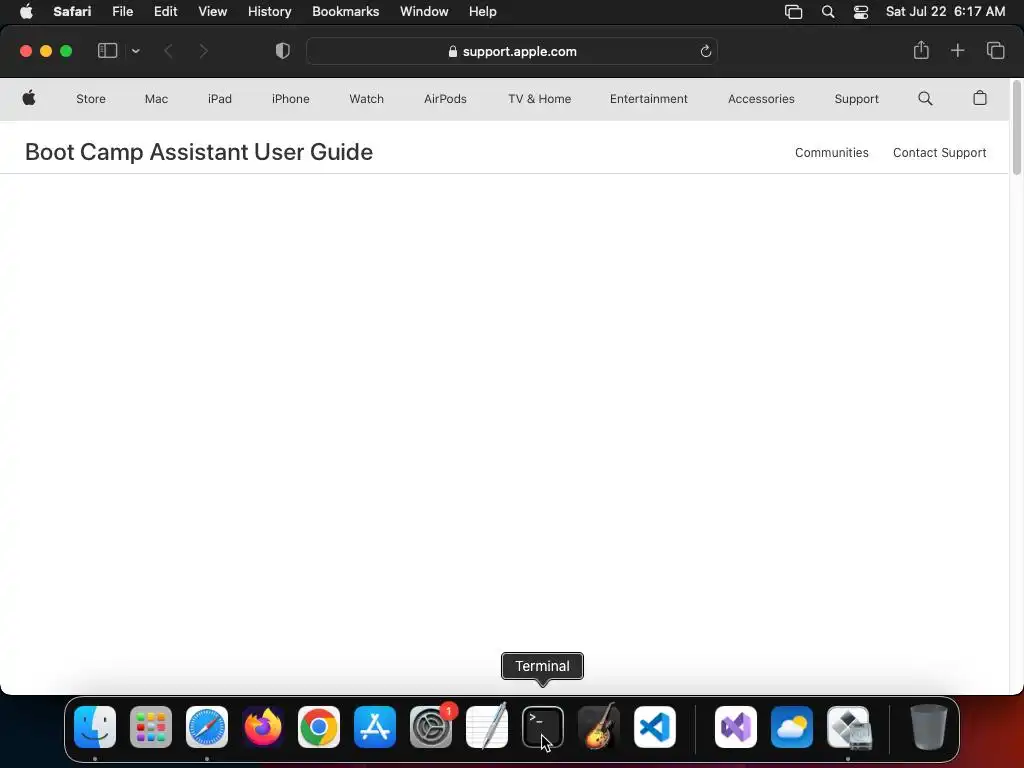Open TextEdit from the Dock
The width and height of the screenshot is (1024, 768).
487,726
